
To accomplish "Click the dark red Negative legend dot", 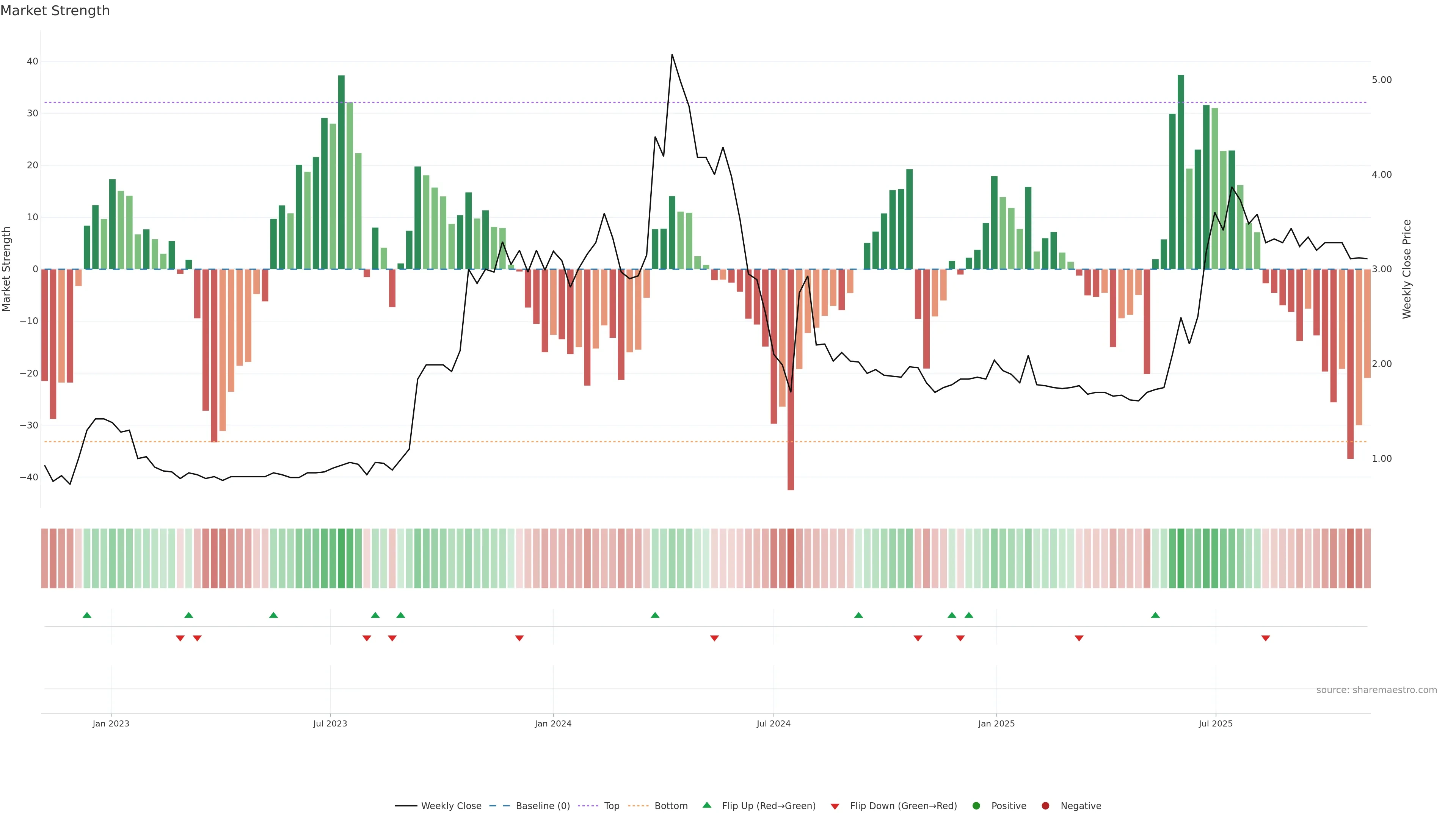I will click(1045, 806).
